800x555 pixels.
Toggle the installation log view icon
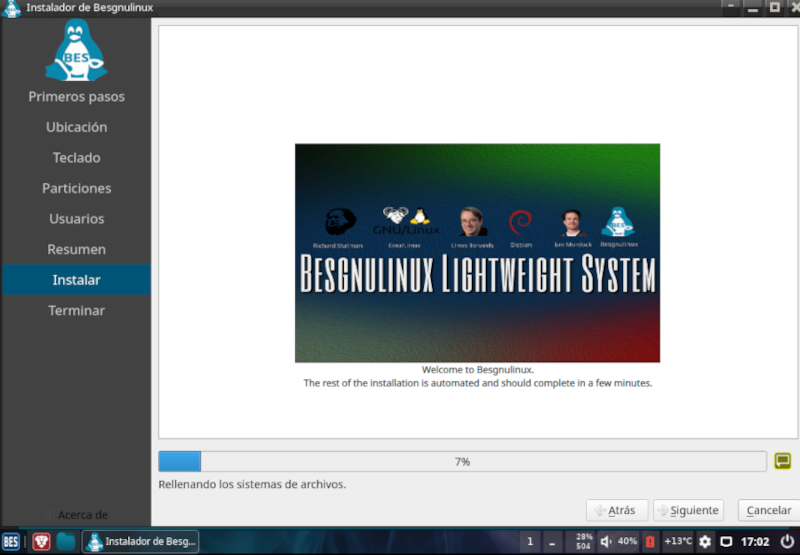782,461
